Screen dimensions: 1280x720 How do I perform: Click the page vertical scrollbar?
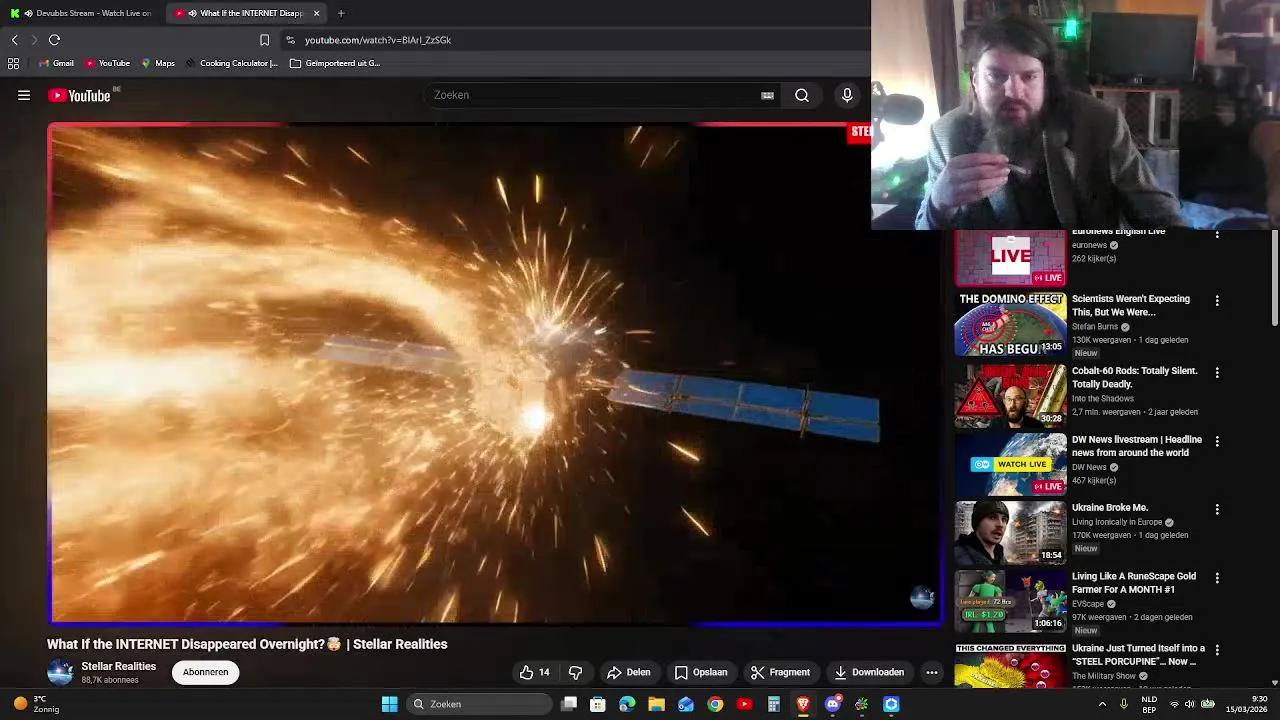click(x=1275, y=278)
